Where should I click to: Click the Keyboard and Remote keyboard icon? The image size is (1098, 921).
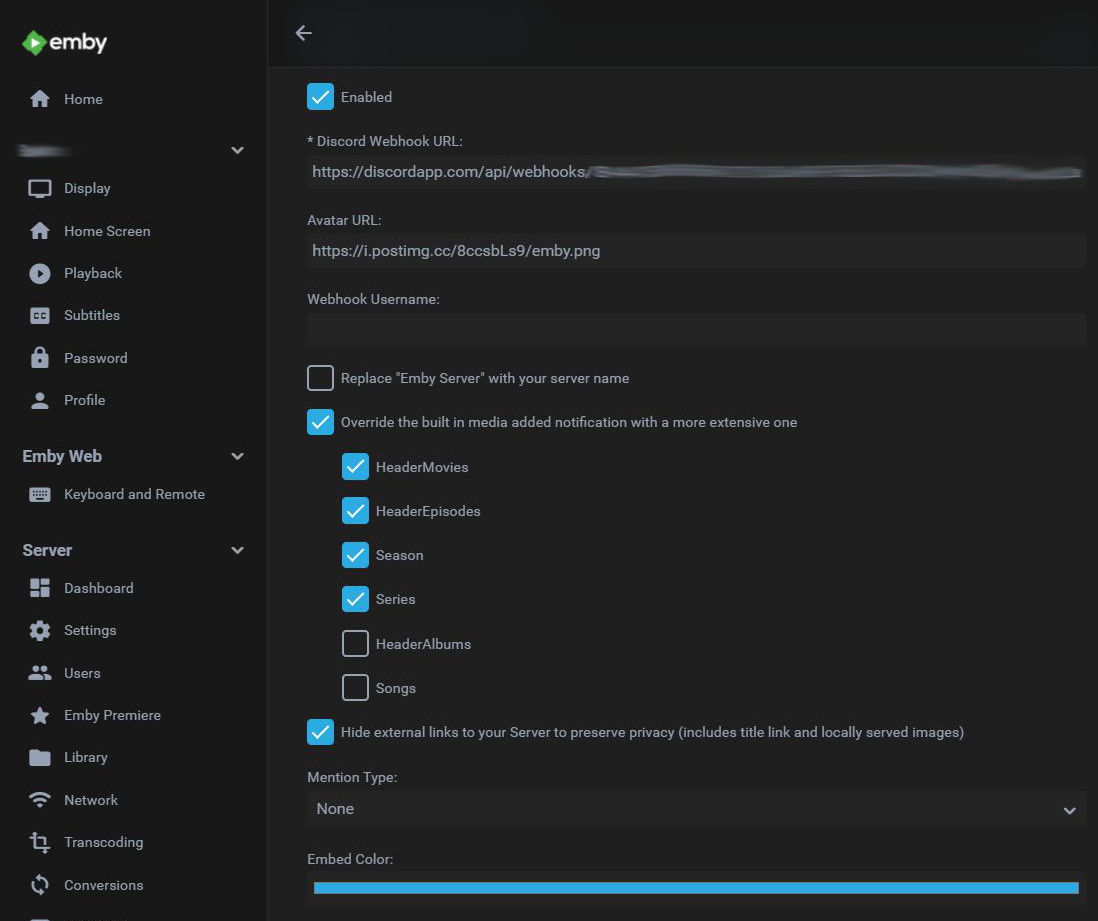40,494
